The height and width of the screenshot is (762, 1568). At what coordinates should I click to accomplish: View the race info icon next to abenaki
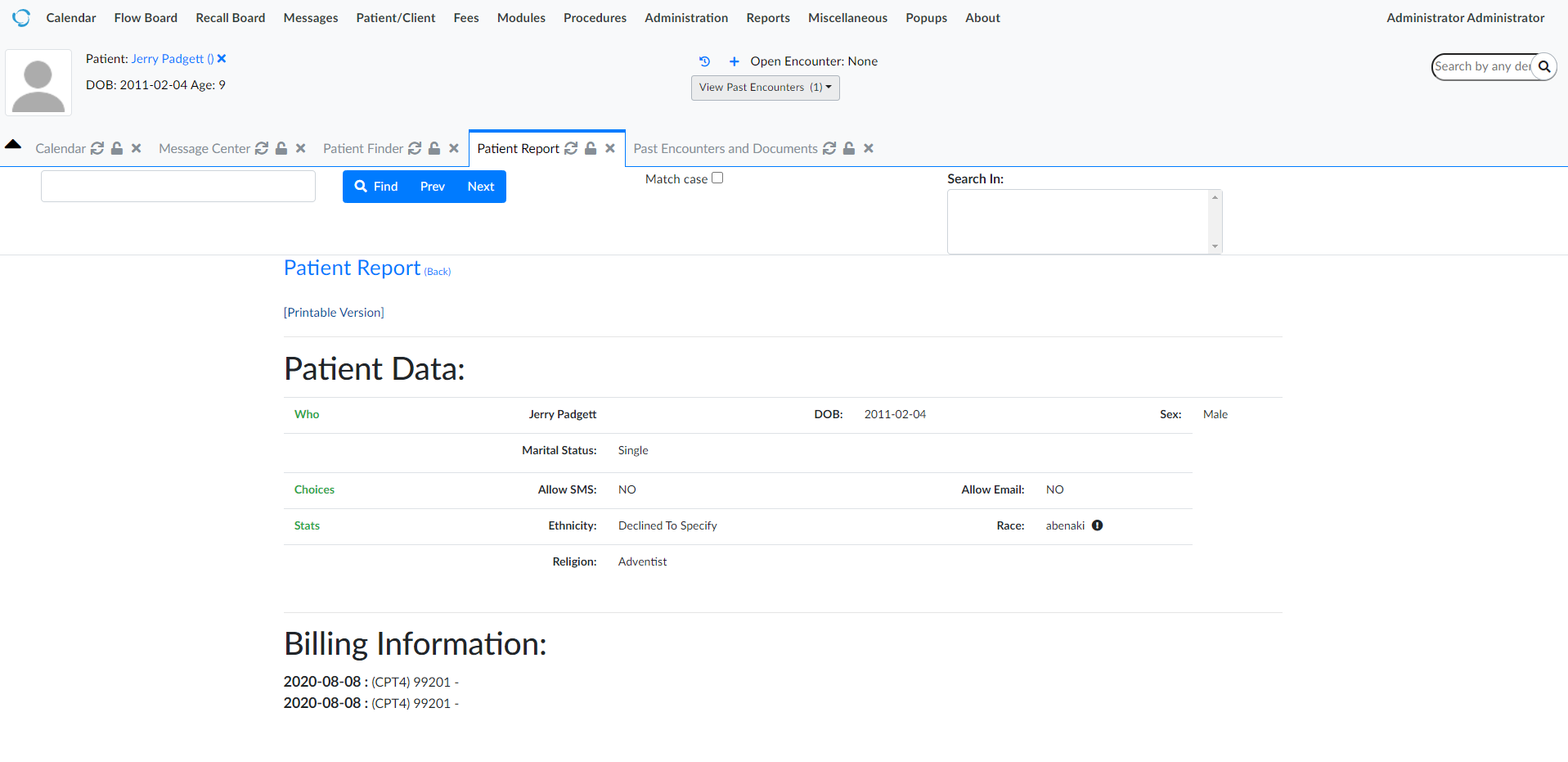tap(1097, 525)
